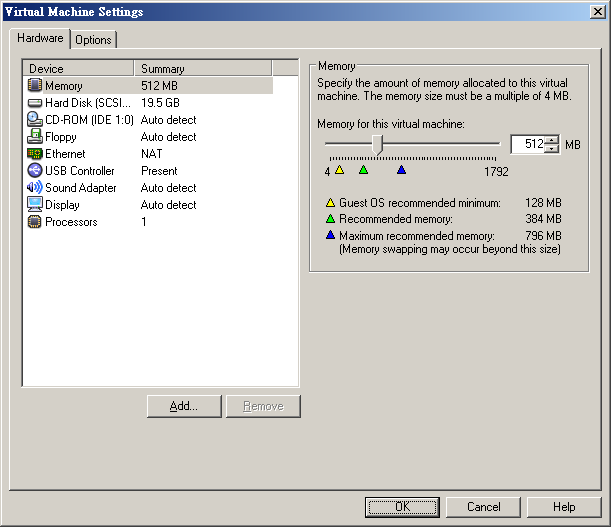The height and width of the screenshot is (527, 611).
Task: Click the Floppy drive icon
Action: click(35, 136)
